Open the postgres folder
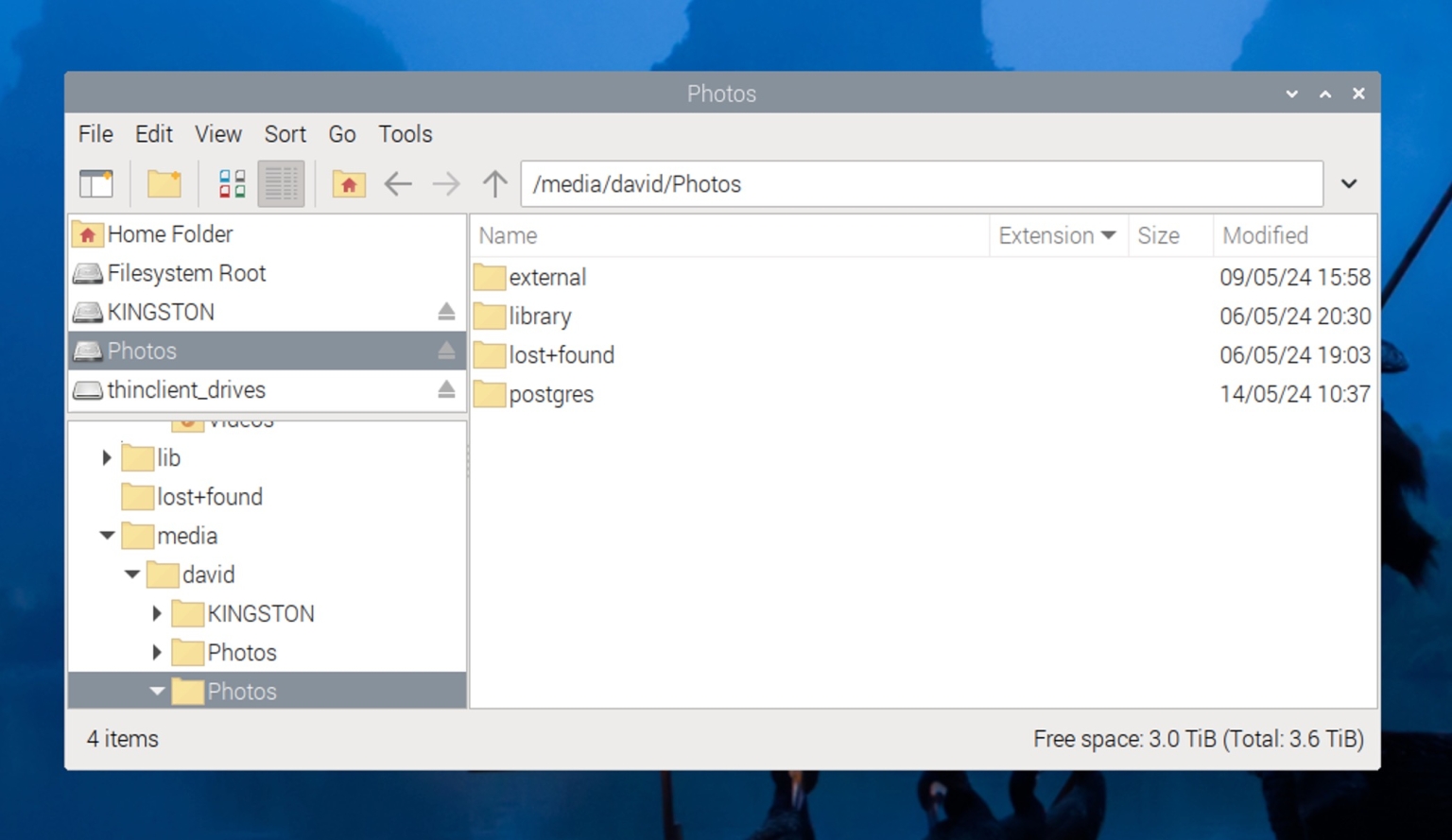Viewport: 1452px width, 840px height. click(552, 394)
